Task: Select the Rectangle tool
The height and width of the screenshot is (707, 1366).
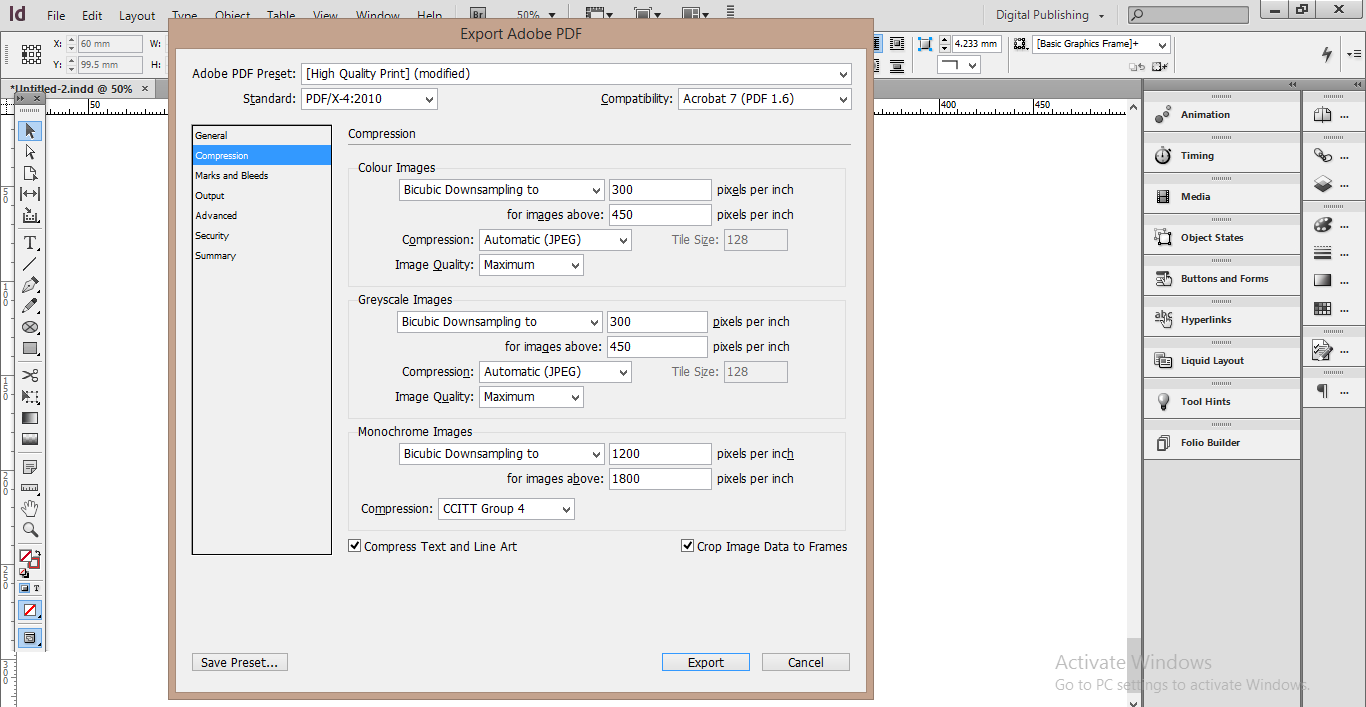Action: click(x=30, y=348)
